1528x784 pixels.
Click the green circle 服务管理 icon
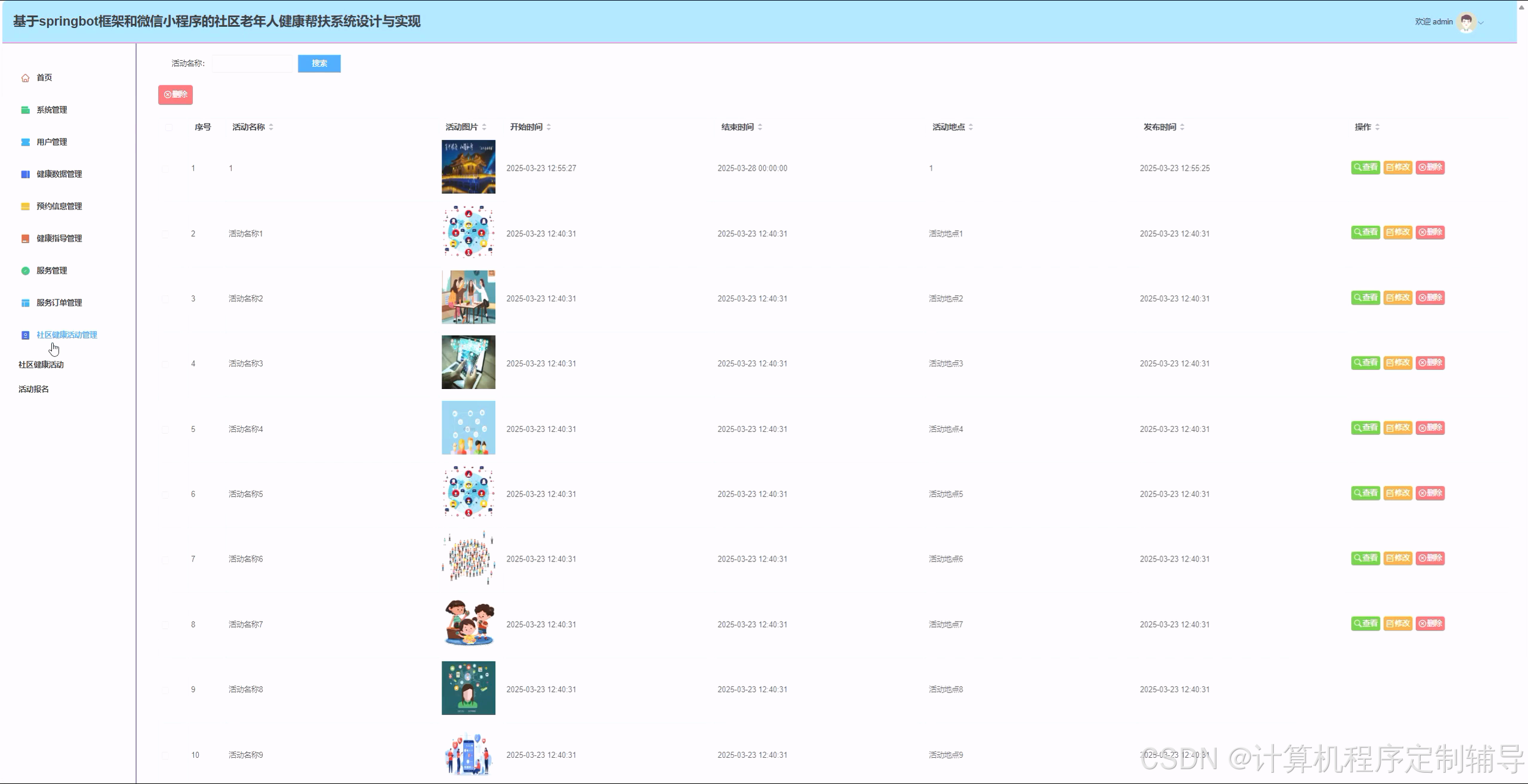point(25,271)
